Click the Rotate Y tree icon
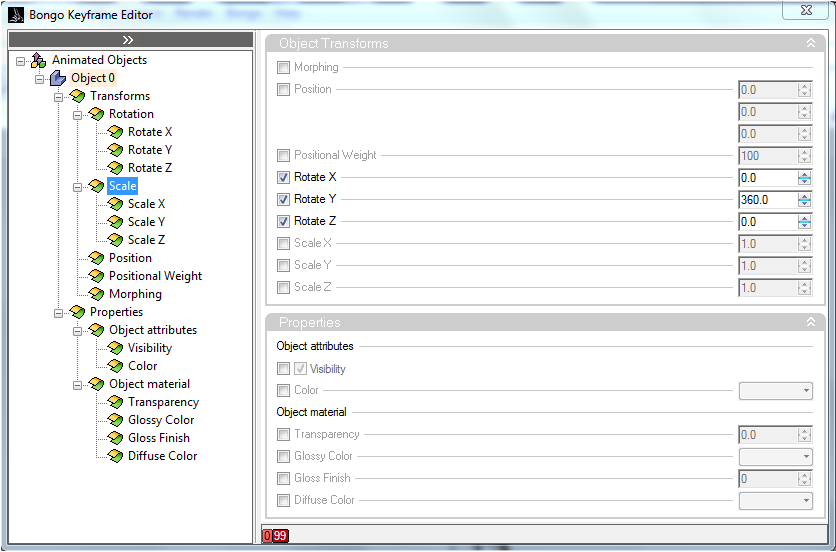The image size is (836, 552). coord(115,150)
